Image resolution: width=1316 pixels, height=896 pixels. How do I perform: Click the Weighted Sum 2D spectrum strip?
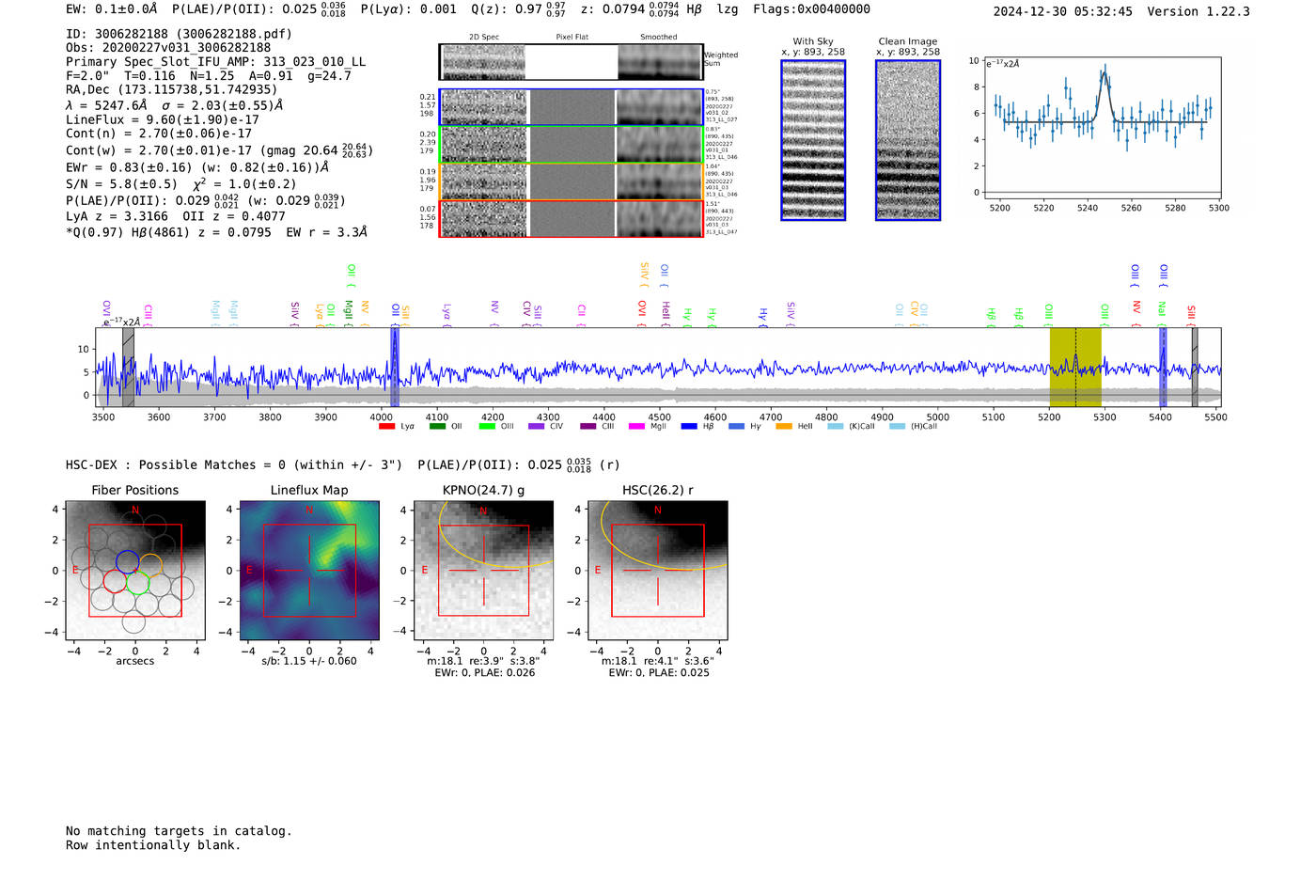(x=571, y=62)
